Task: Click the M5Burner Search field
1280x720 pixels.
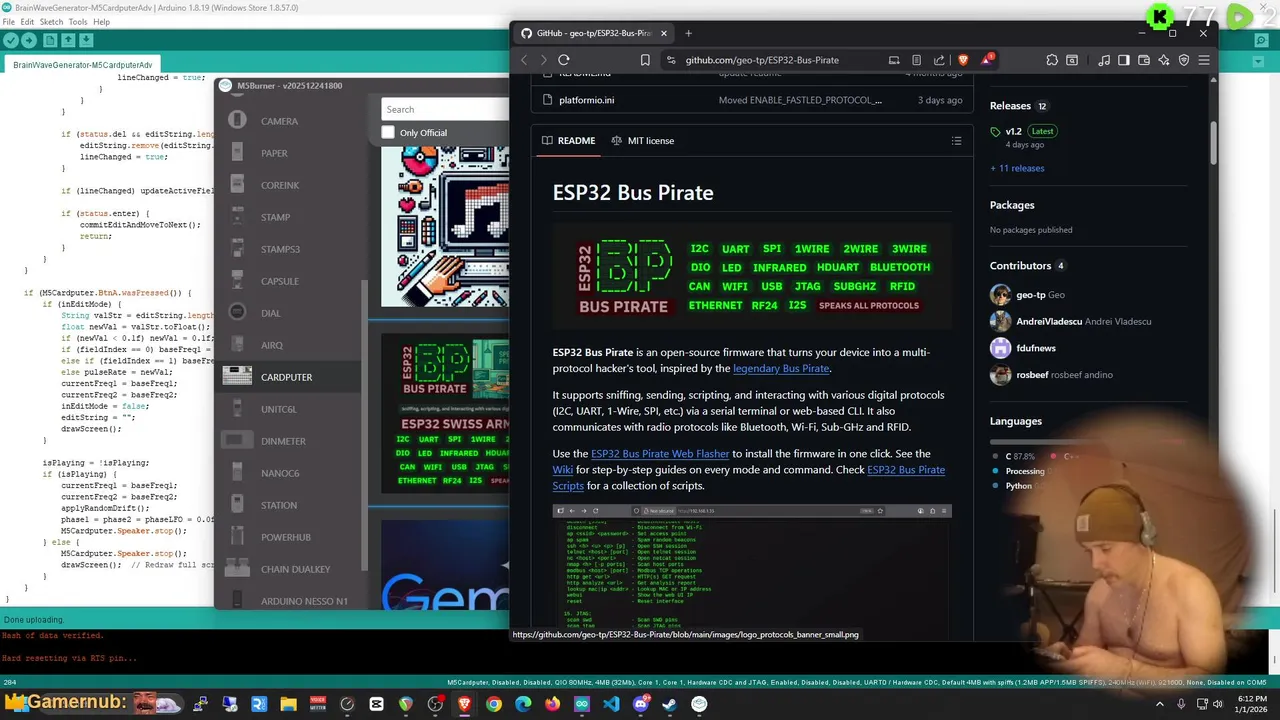Action: pos(445,109)
